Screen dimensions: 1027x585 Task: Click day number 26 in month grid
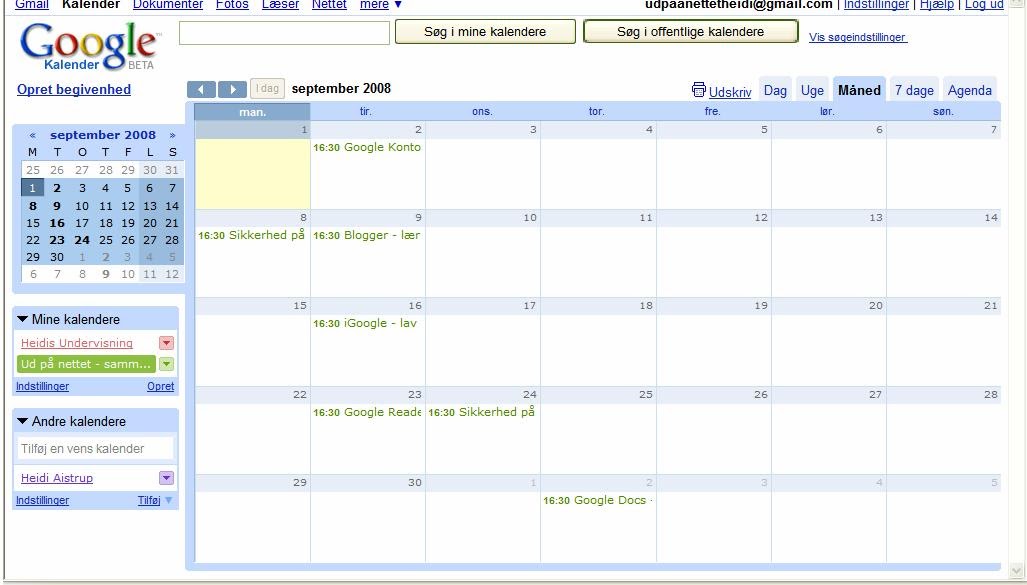tap(760, 394)
